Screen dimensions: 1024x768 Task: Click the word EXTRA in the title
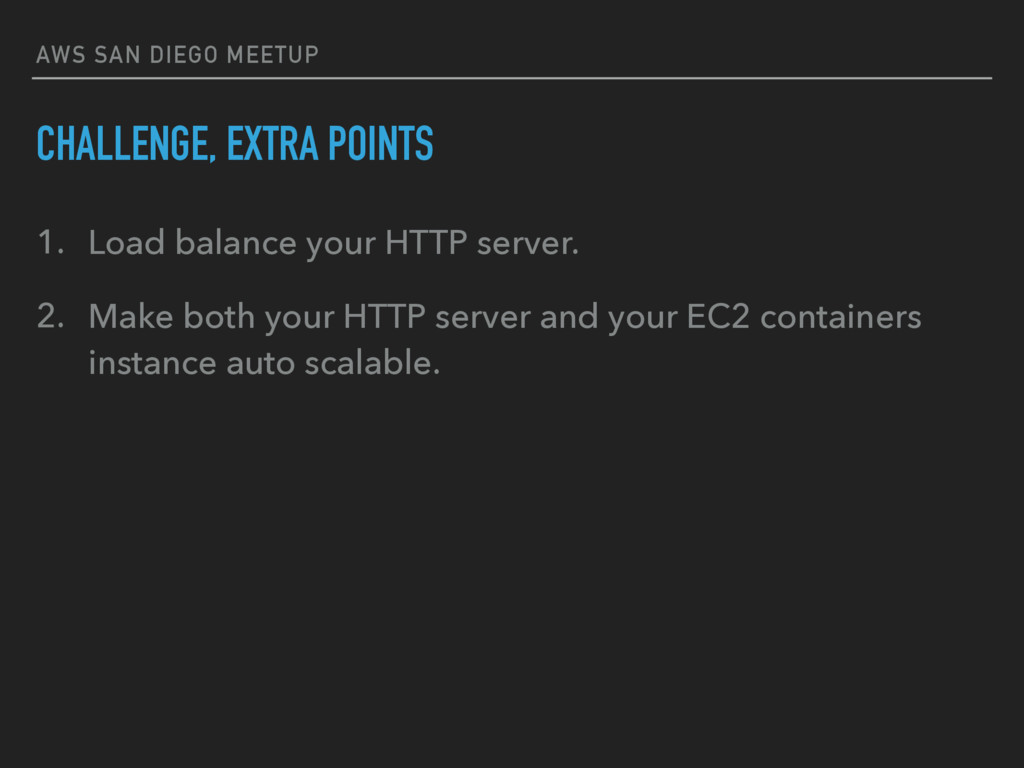click(272, 144)
